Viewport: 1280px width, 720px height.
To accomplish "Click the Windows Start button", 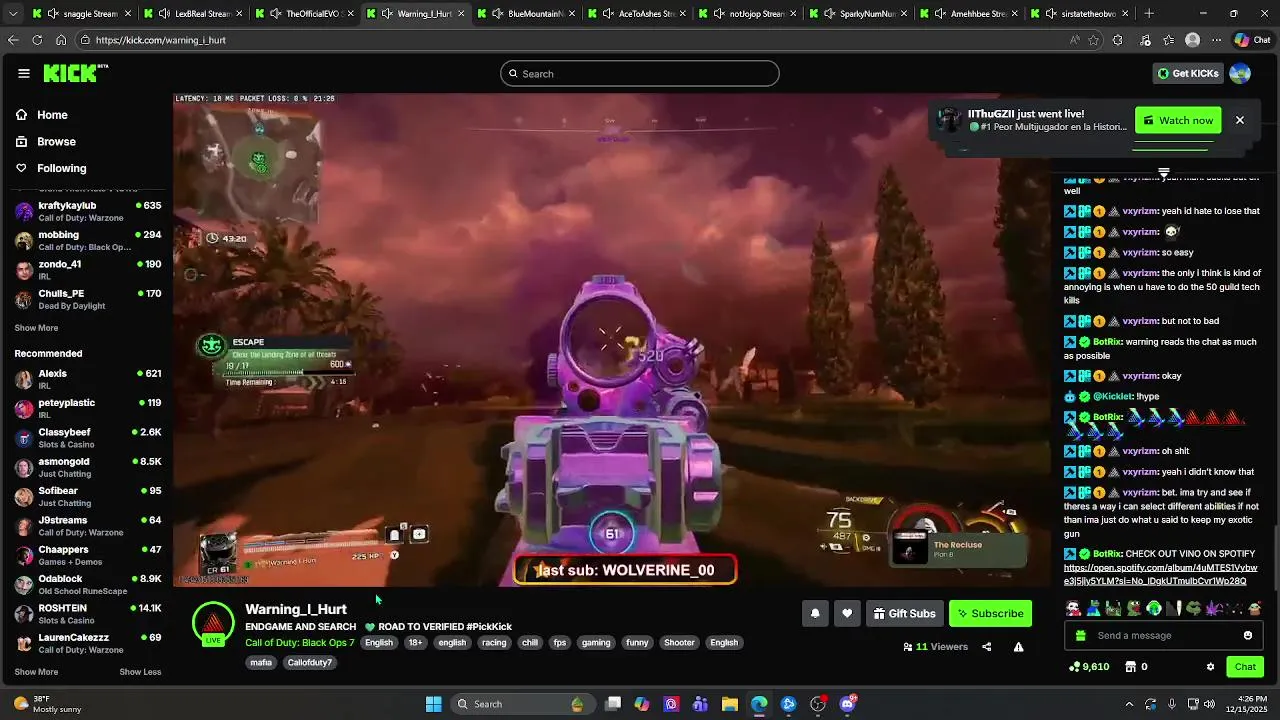I will pyautogui.click(x=434, y=704).
